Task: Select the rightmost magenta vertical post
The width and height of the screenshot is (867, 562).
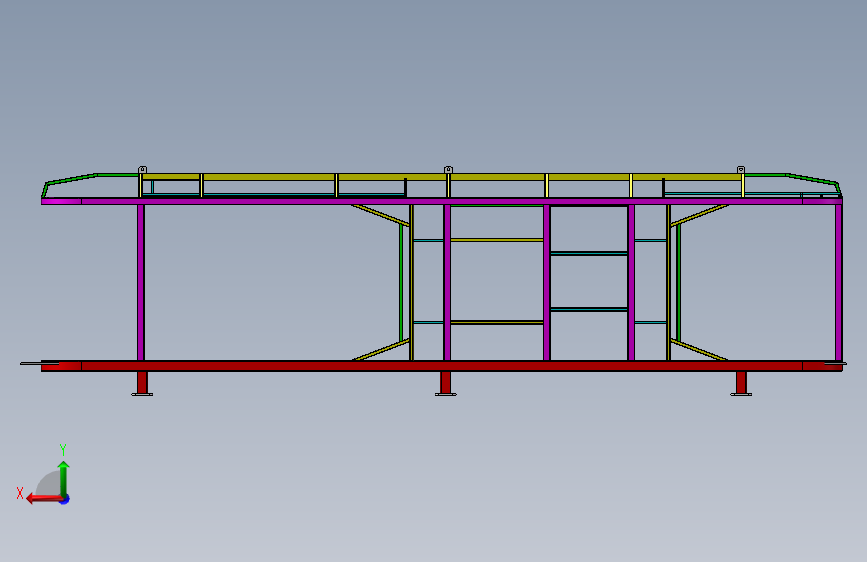Action: (839, 283)
